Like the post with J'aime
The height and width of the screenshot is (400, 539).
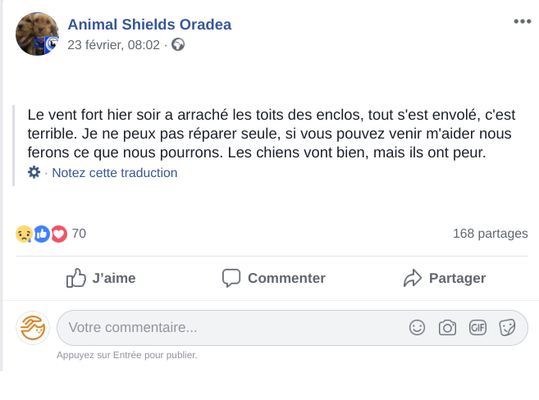pos(101,278)
